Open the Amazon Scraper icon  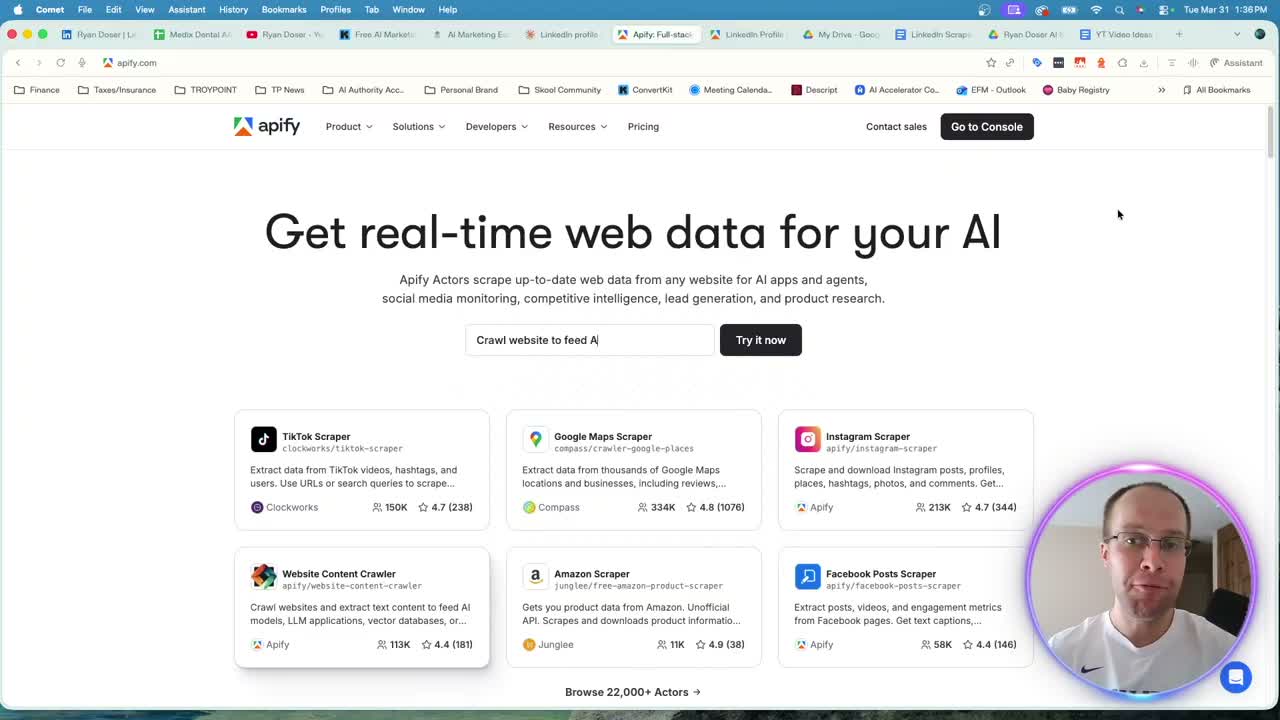click(x=535, y=577)
